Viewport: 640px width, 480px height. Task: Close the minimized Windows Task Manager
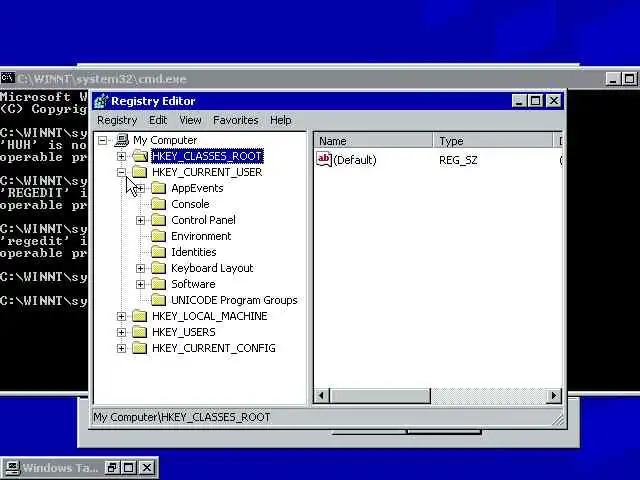(x=147, y=468)
